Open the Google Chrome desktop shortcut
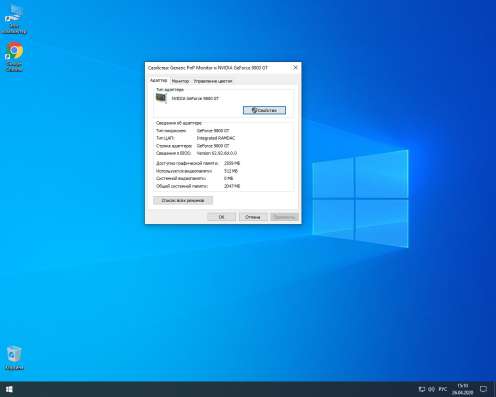 14,57
